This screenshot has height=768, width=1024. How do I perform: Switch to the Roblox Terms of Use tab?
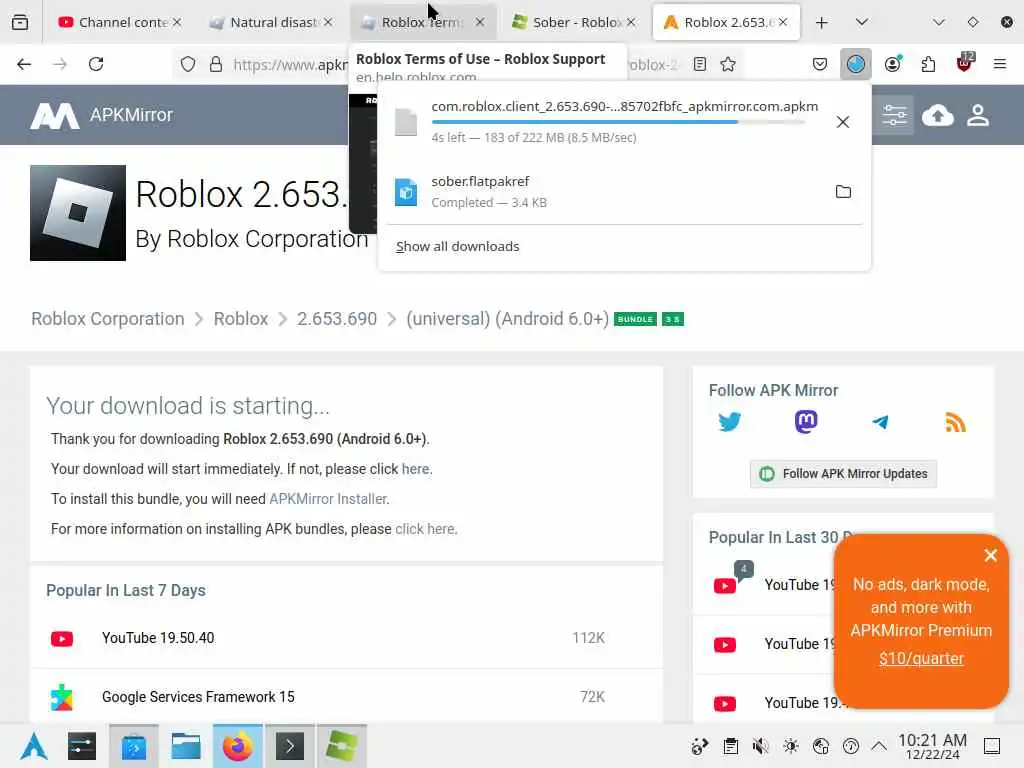pos(423,22)
